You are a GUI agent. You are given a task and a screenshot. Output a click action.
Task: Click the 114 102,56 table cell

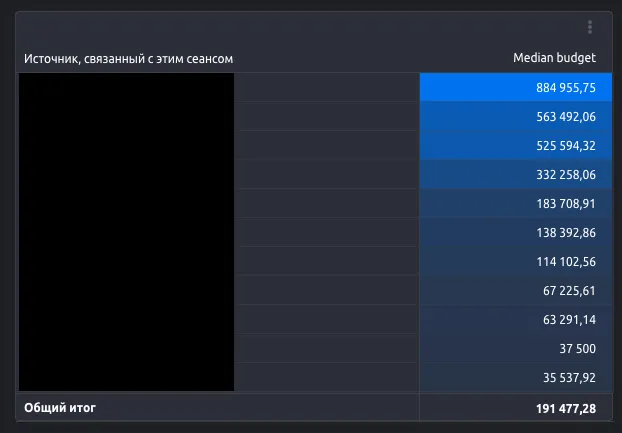pos(566,261)
